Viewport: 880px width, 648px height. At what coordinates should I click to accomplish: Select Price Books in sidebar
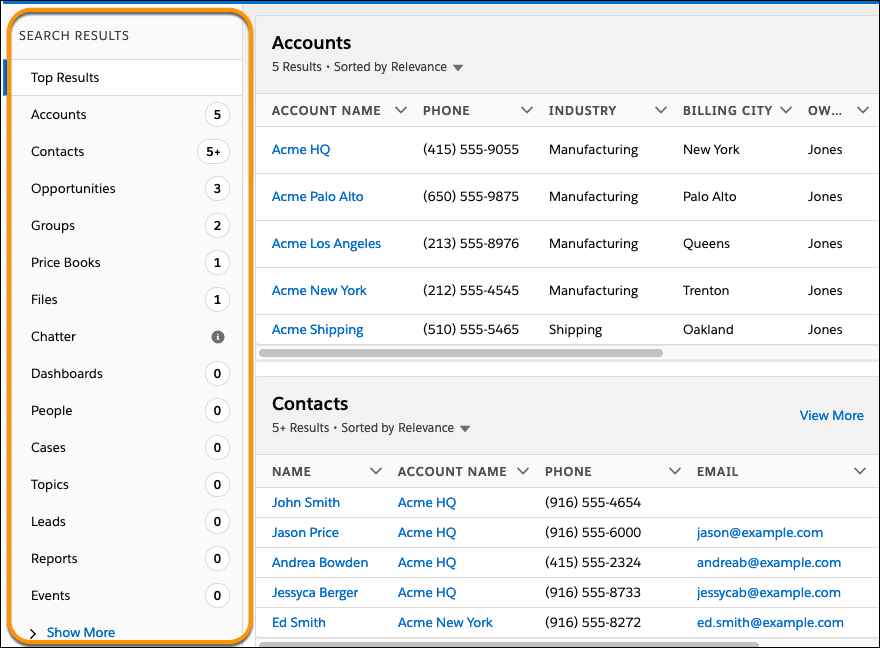66,262
